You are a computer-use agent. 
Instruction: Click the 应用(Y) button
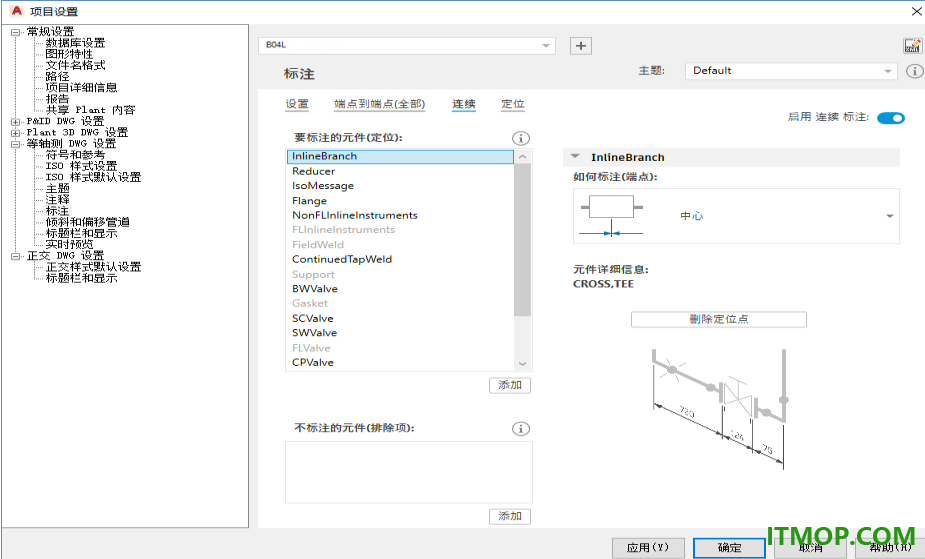[648, 548]
